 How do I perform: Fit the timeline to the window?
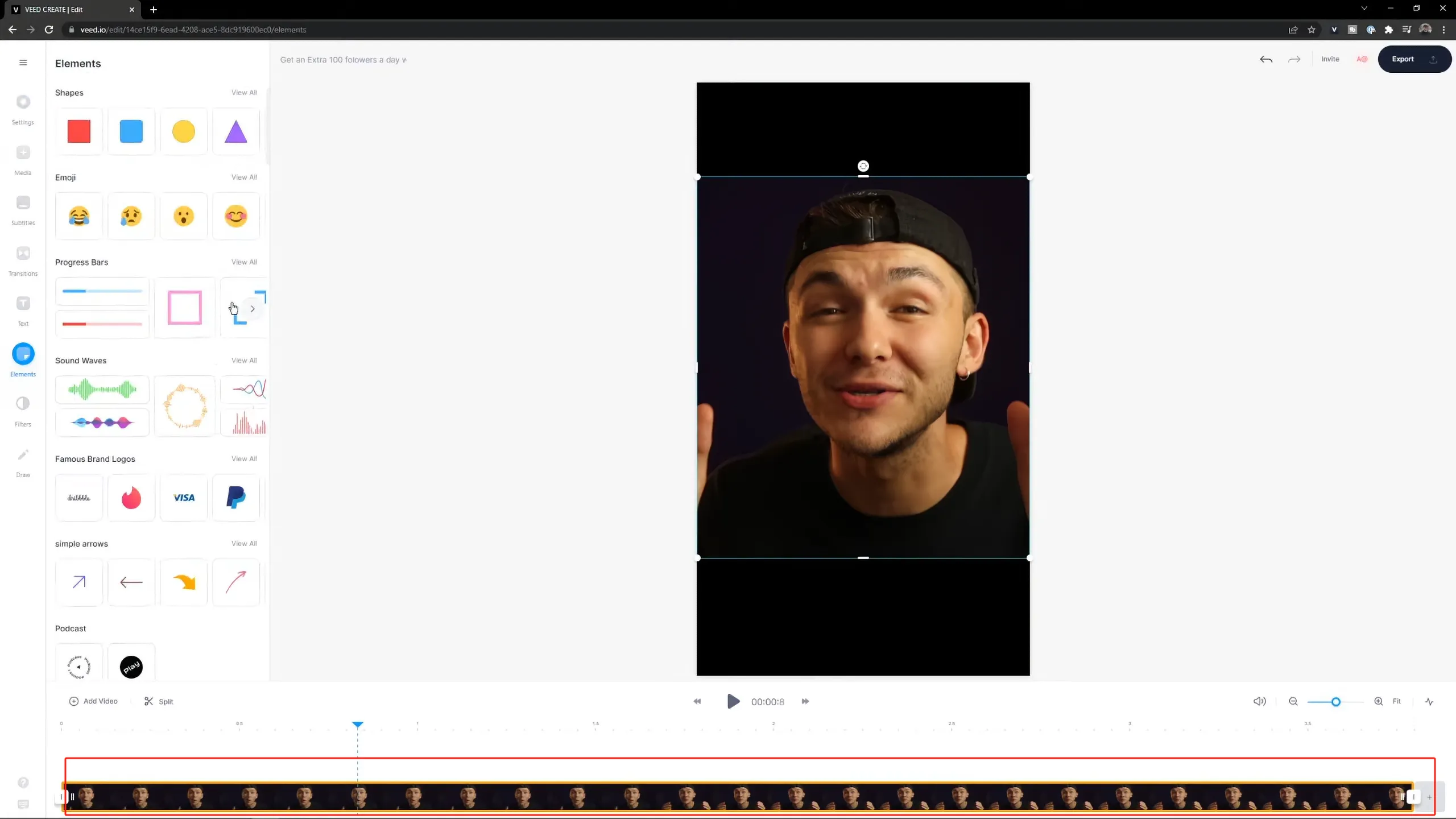pos(1396,701)
